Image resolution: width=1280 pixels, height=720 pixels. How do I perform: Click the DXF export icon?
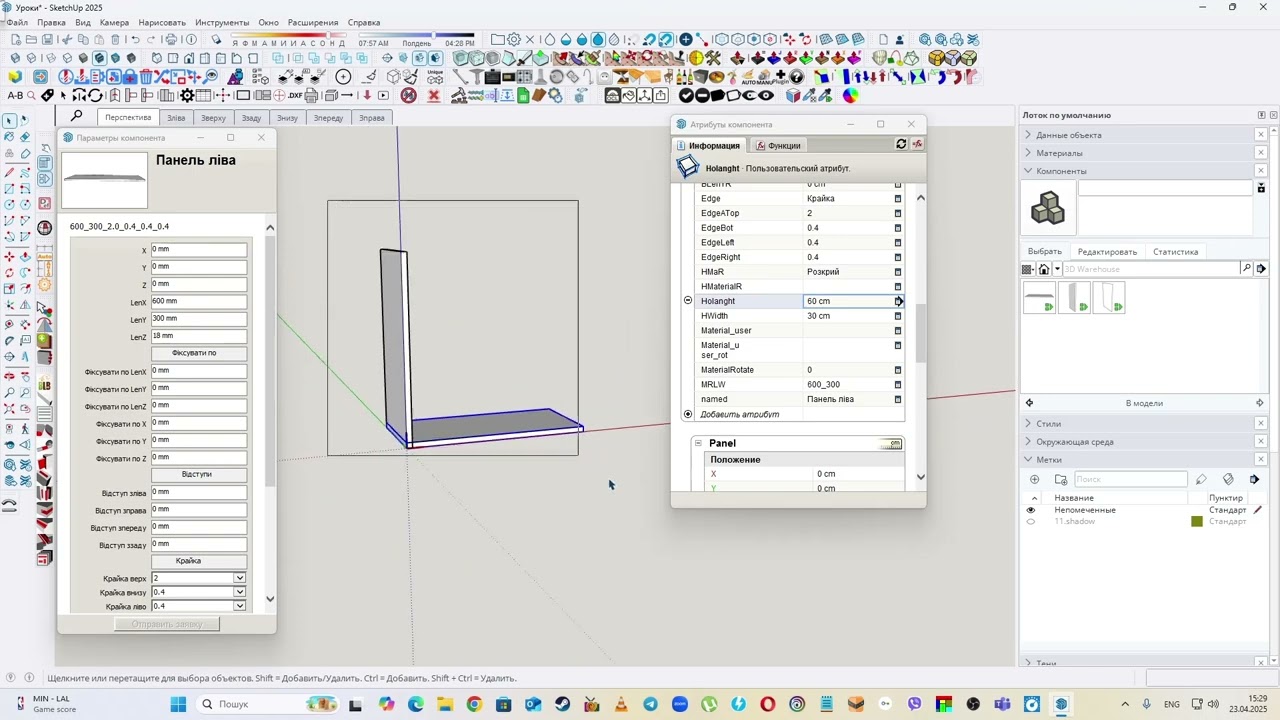click(x=295, y=95)
